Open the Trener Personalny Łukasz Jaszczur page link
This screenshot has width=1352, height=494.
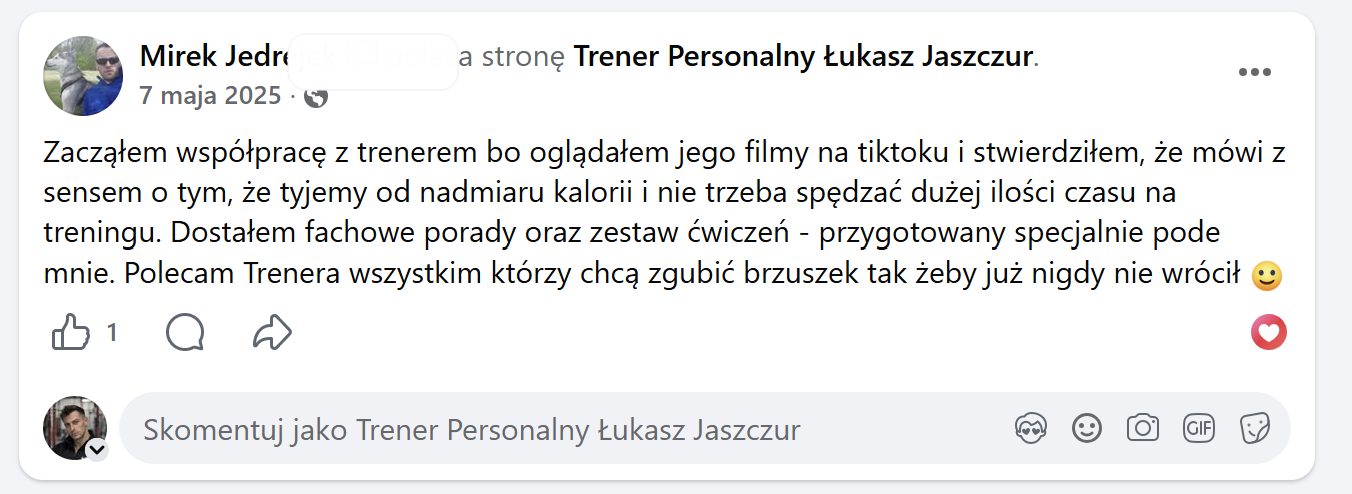803,57
